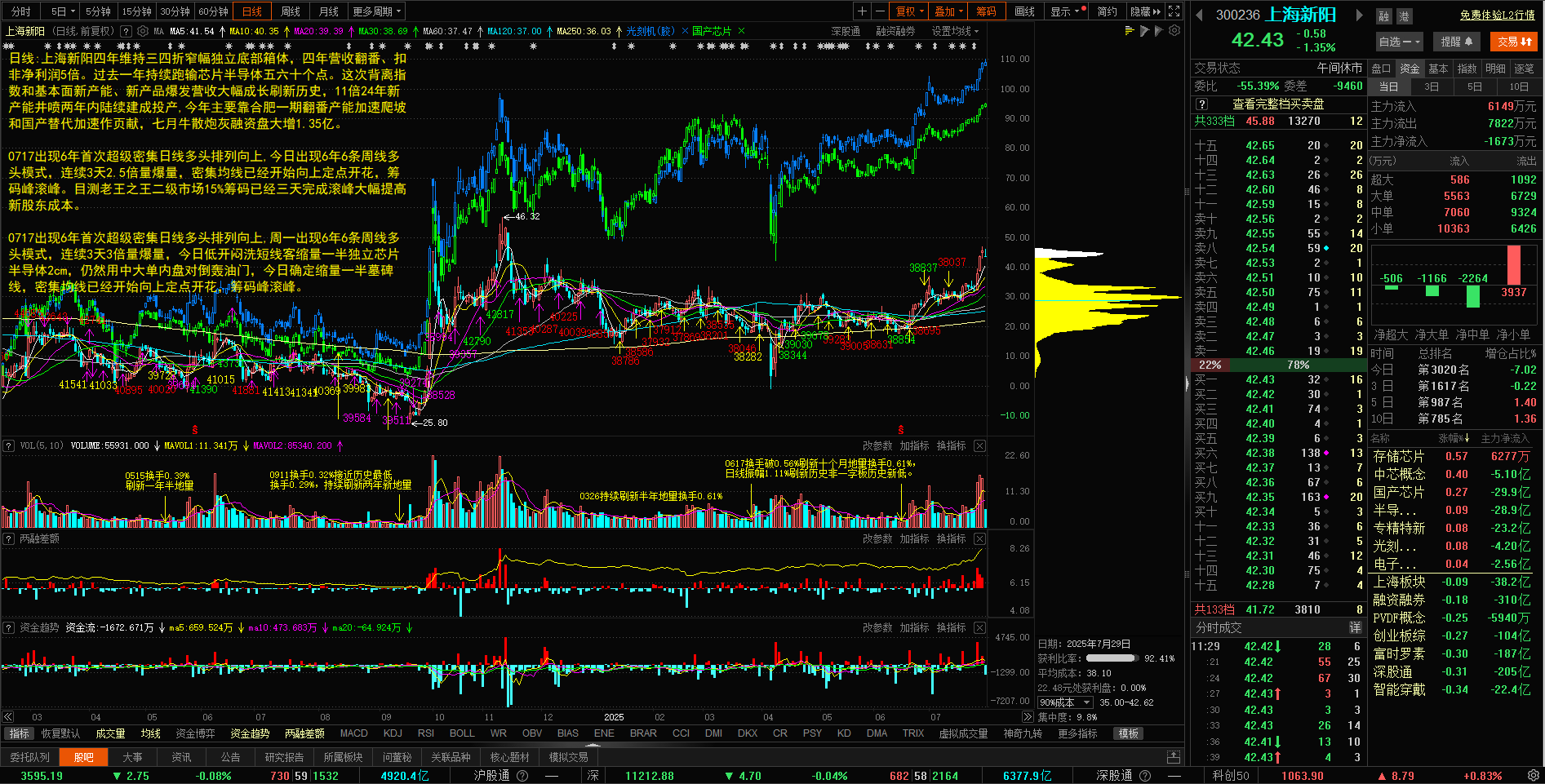Click 查看完整档买卖盘 link

click(x=1278, y=104)
